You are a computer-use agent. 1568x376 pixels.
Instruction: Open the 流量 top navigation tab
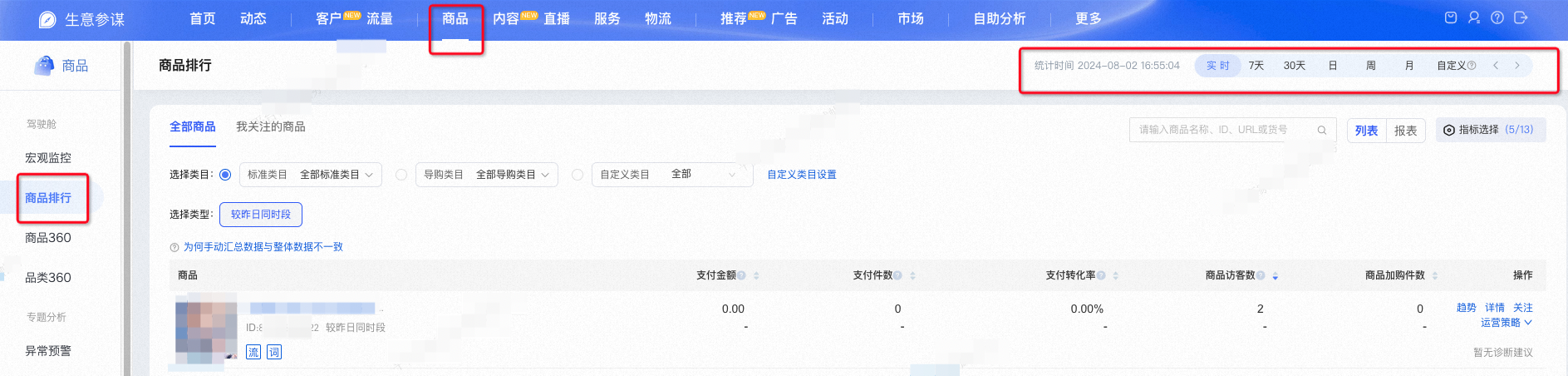tap(380, 18)
